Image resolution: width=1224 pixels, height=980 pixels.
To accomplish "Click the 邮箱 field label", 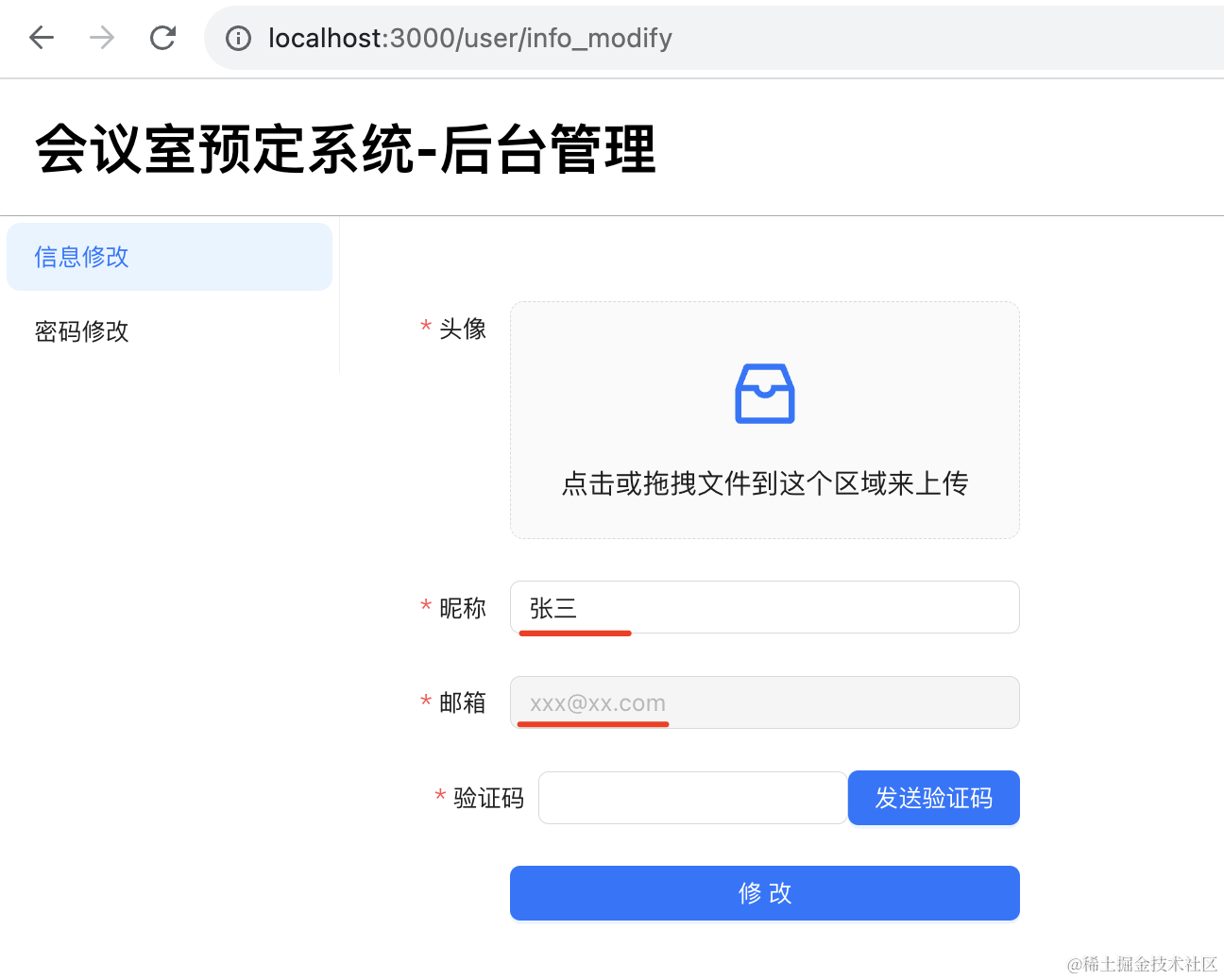I will tap(462, 702).
